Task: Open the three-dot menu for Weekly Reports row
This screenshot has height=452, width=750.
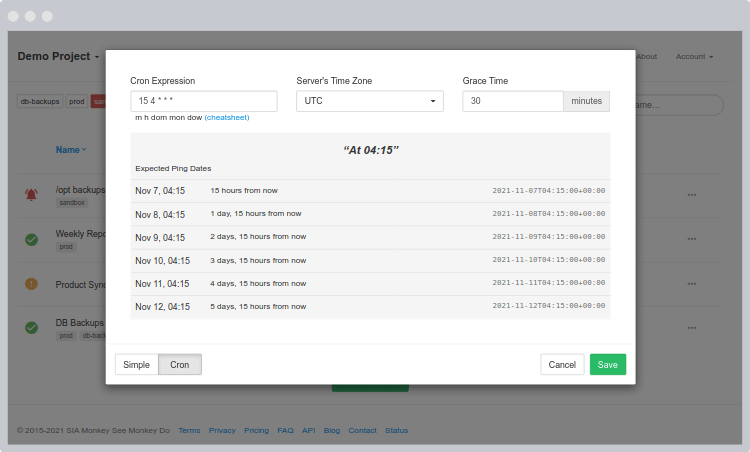Action: [692, 239]
